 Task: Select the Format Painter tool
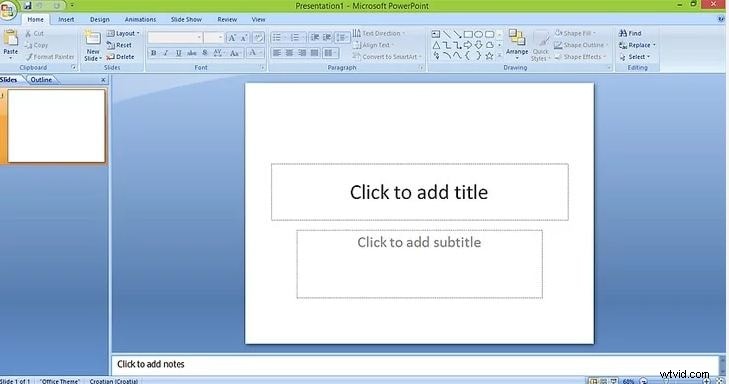tap(50, 57)
